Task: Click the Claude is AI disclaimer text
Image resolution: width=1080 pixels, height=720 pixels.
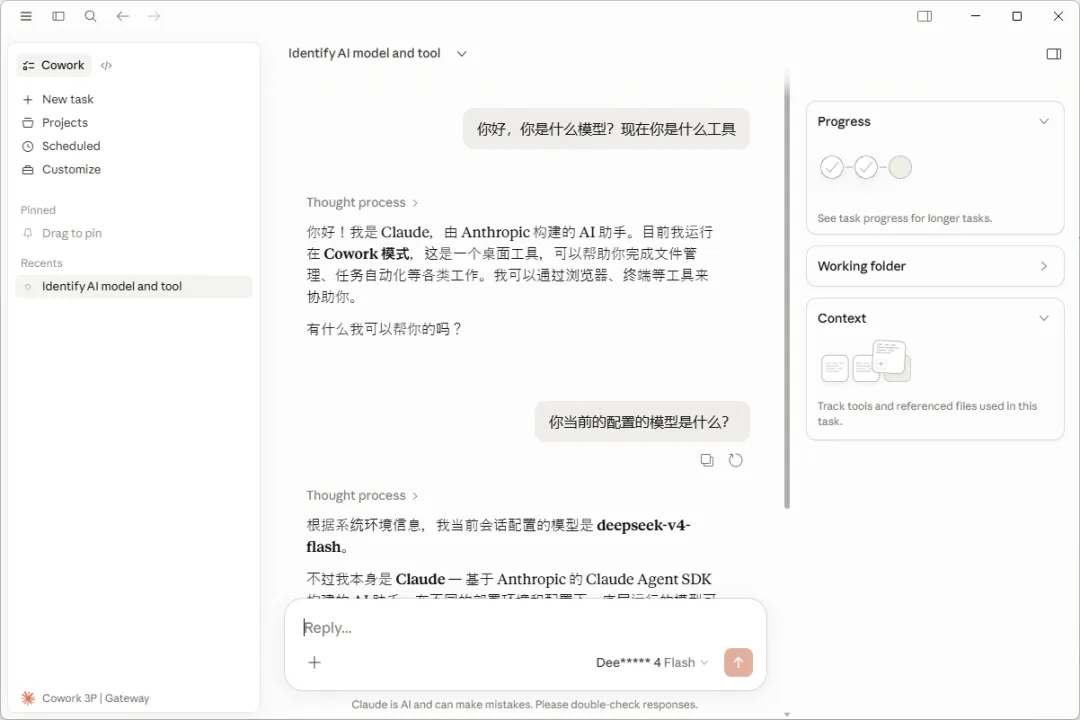Action: pyautogui.click(x=524, y=704)
